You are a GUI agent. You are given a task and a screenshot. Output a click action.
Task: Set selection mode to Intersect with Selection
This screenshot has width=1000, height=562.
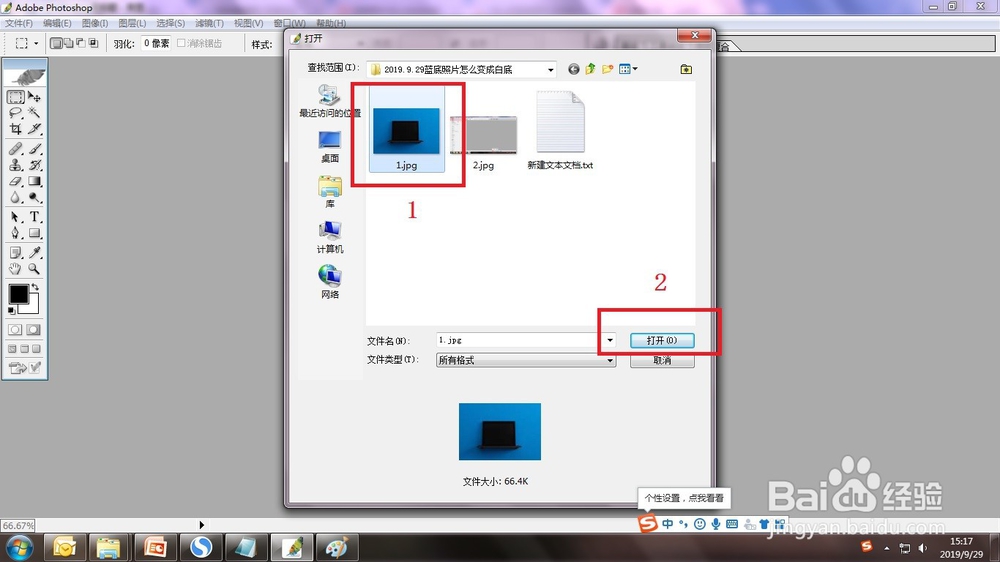click(x=93, y=43)
